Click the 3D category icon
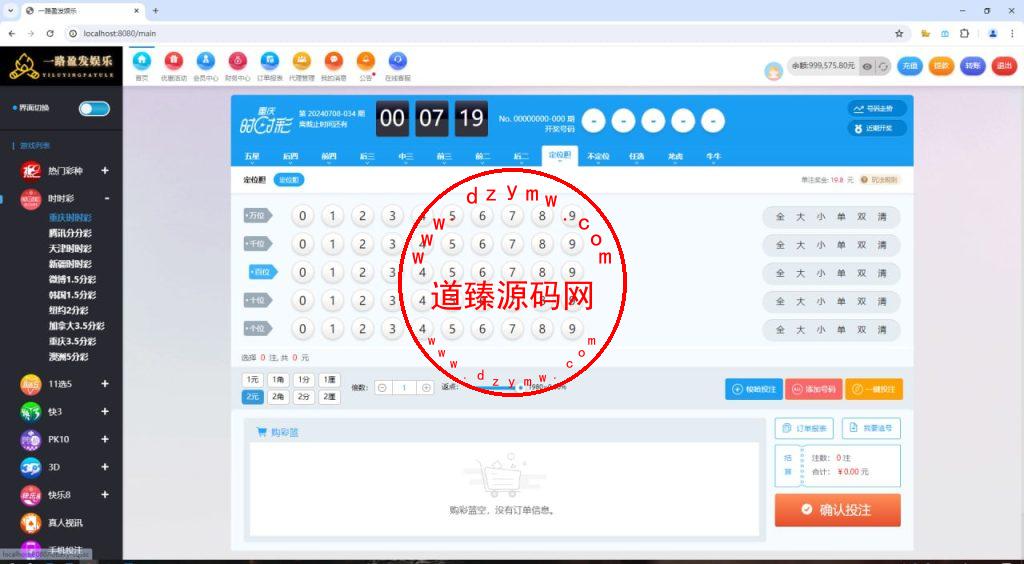This screenshot has width=1024, height=564. (31, 467)
